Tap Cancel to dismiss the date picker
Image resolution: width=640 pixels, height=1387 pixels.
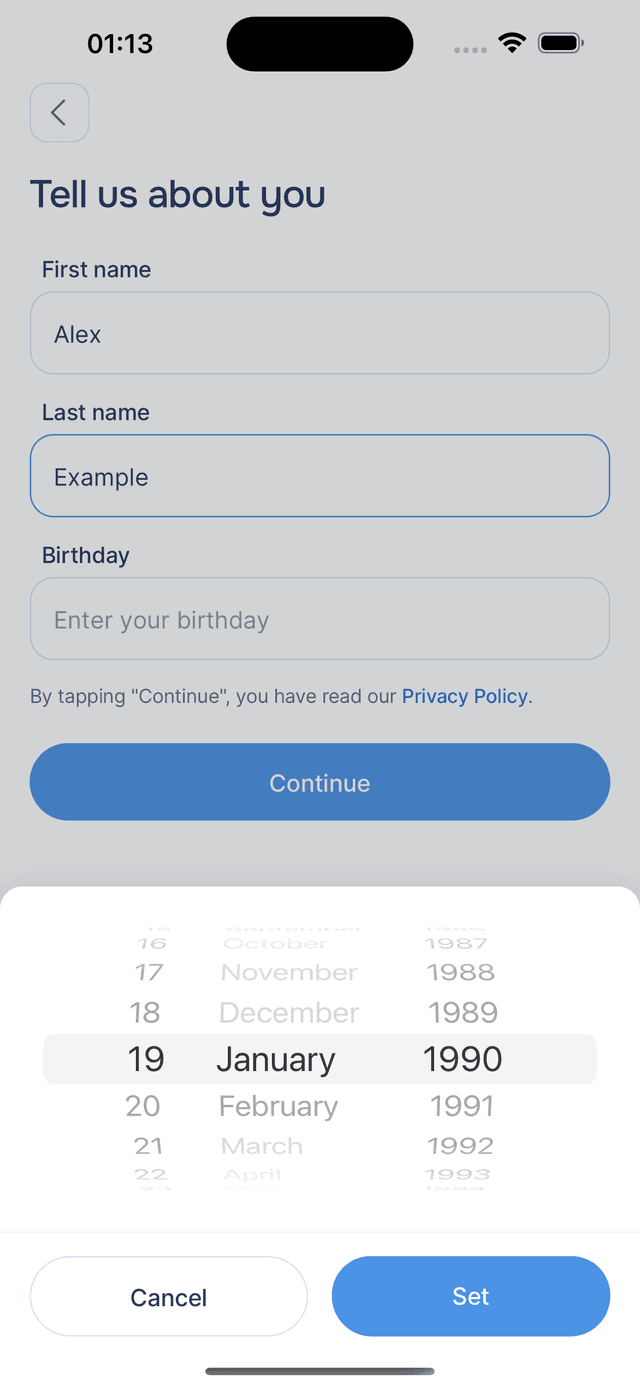169,1296
